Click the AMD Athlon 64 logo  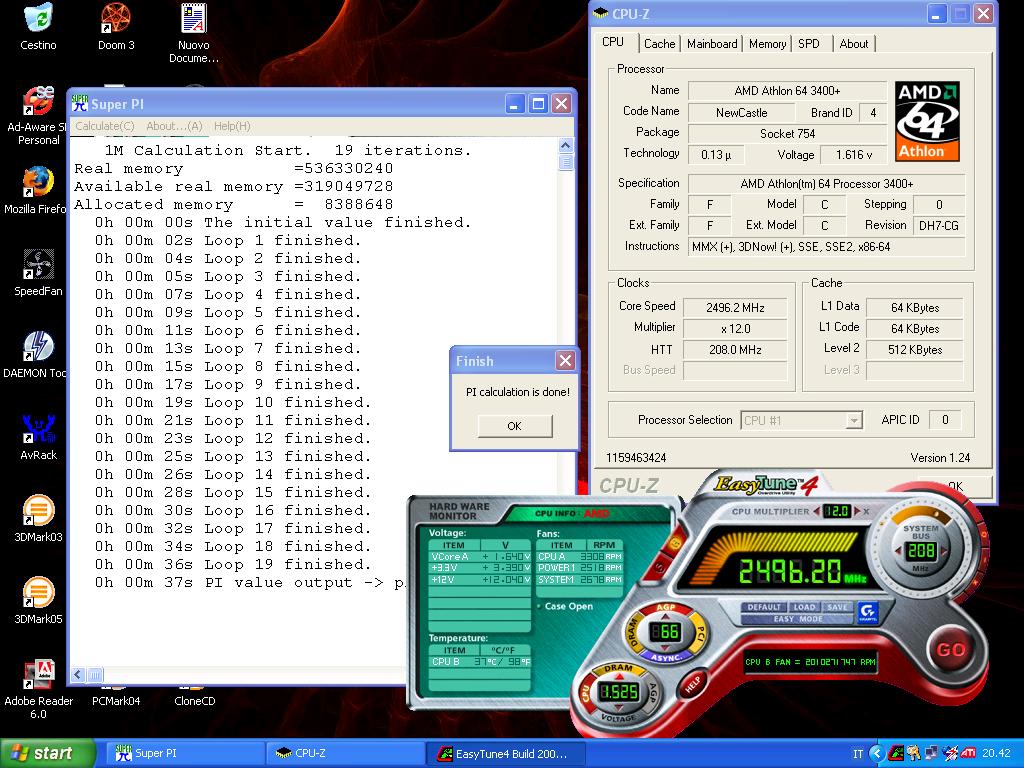(927, 121)
